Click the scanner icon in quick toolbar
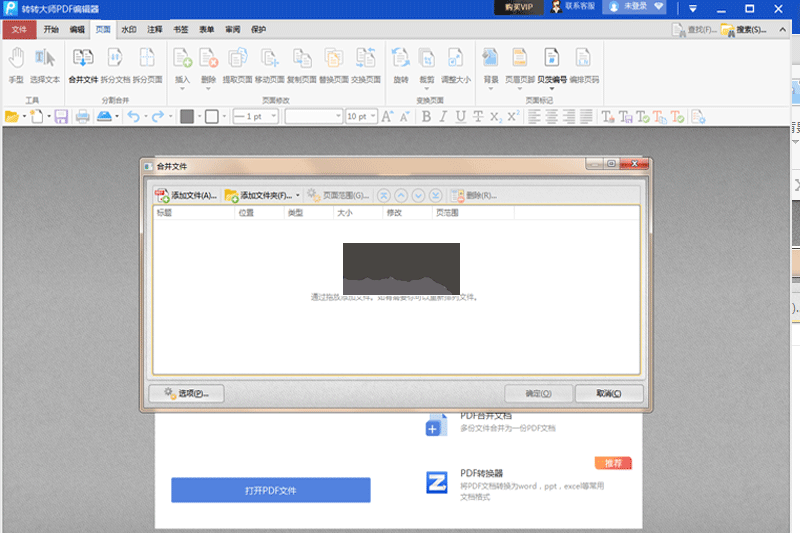800x533 pixels. pos(104,117)
